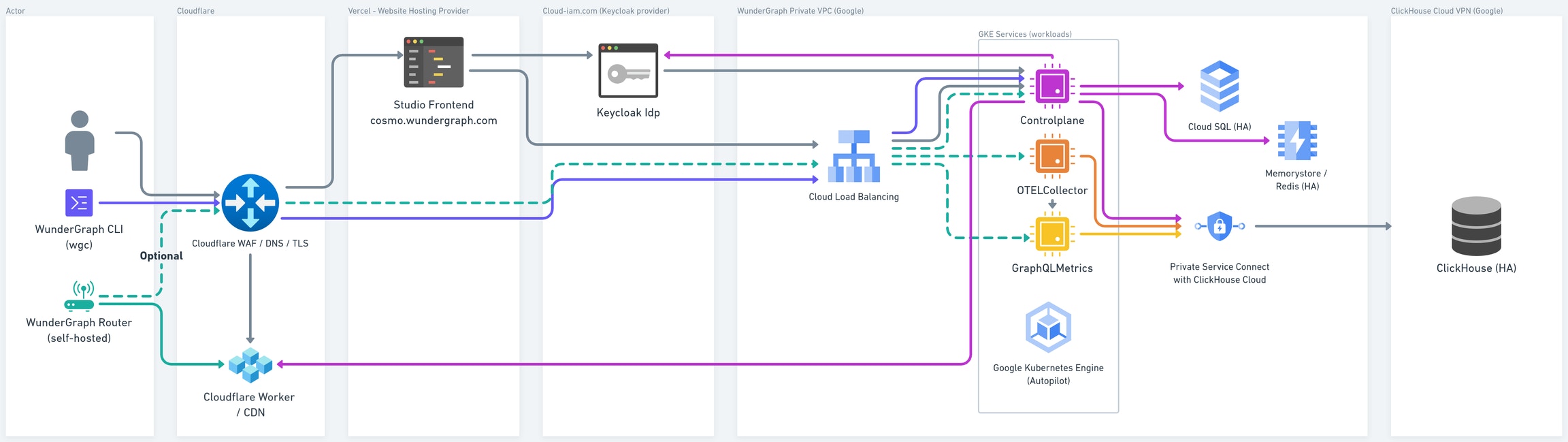Click the 'cosmo.wundergraph.com' text
Image resolution: width=1568 pixels, height=442 pixels.
pos(434,121)
